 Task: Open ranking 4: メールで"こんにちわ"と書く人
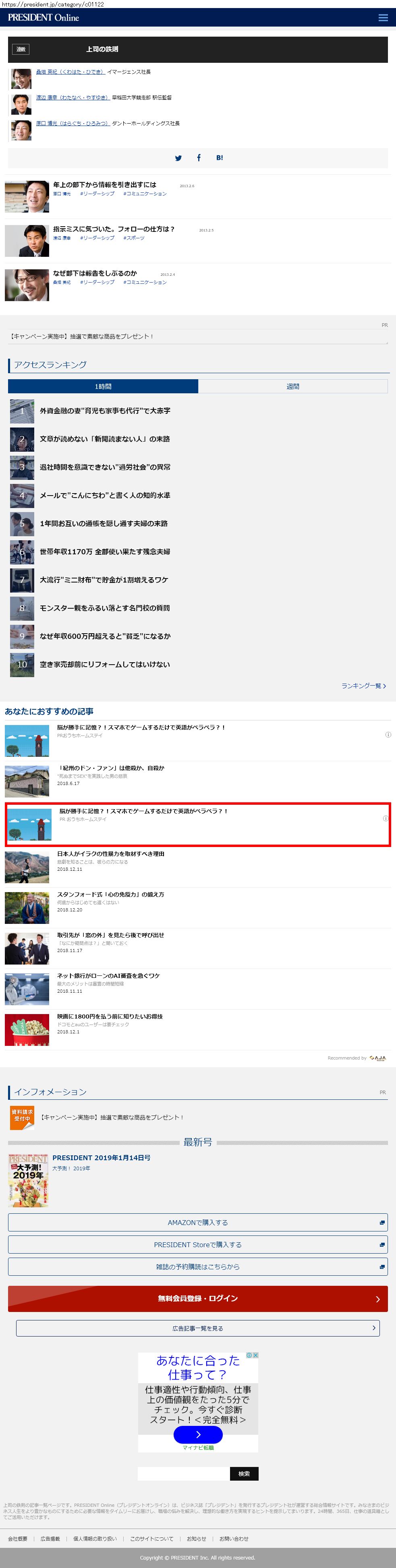pyautogui.click(x=105, y=496)
